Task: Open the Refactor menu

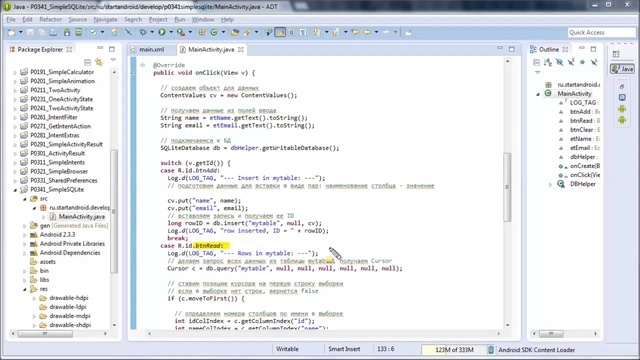Action: point(51,19)
